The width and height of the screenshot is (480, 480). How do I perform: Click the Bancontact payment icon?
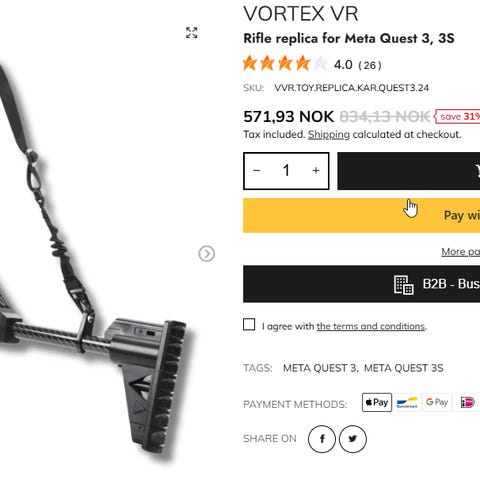pyautogui.click(x=407, y=402)
